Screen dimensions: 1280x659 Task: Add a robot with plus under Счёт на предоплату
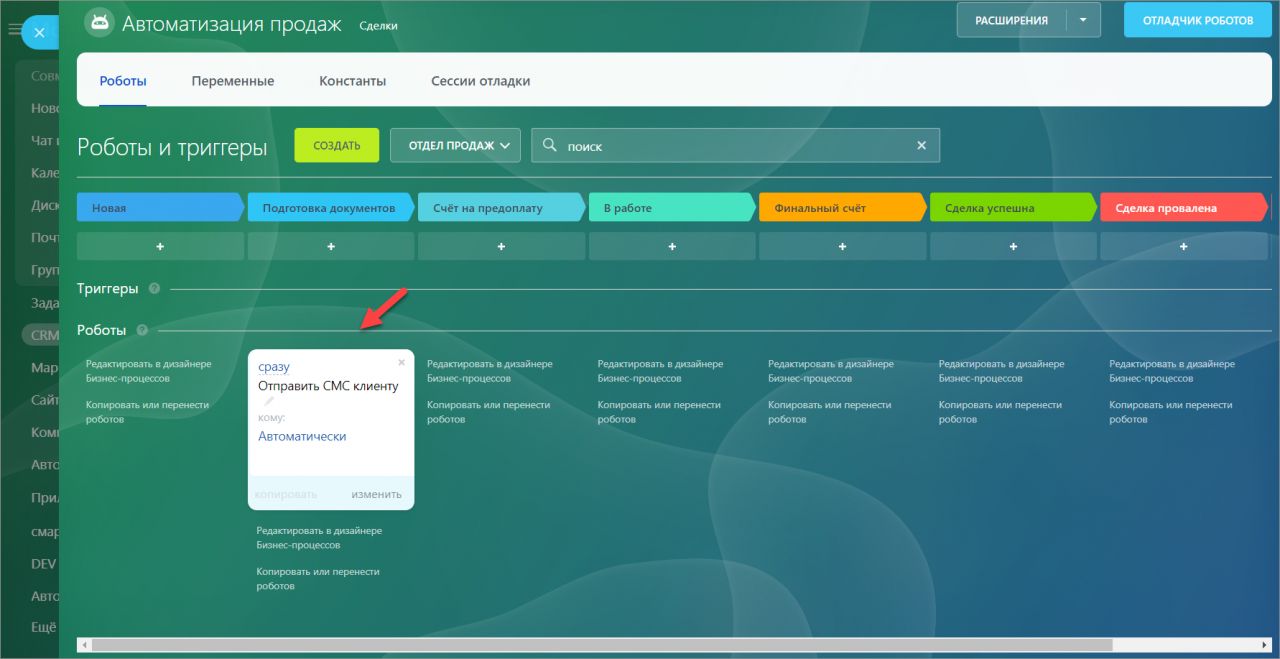click(501, 246)
